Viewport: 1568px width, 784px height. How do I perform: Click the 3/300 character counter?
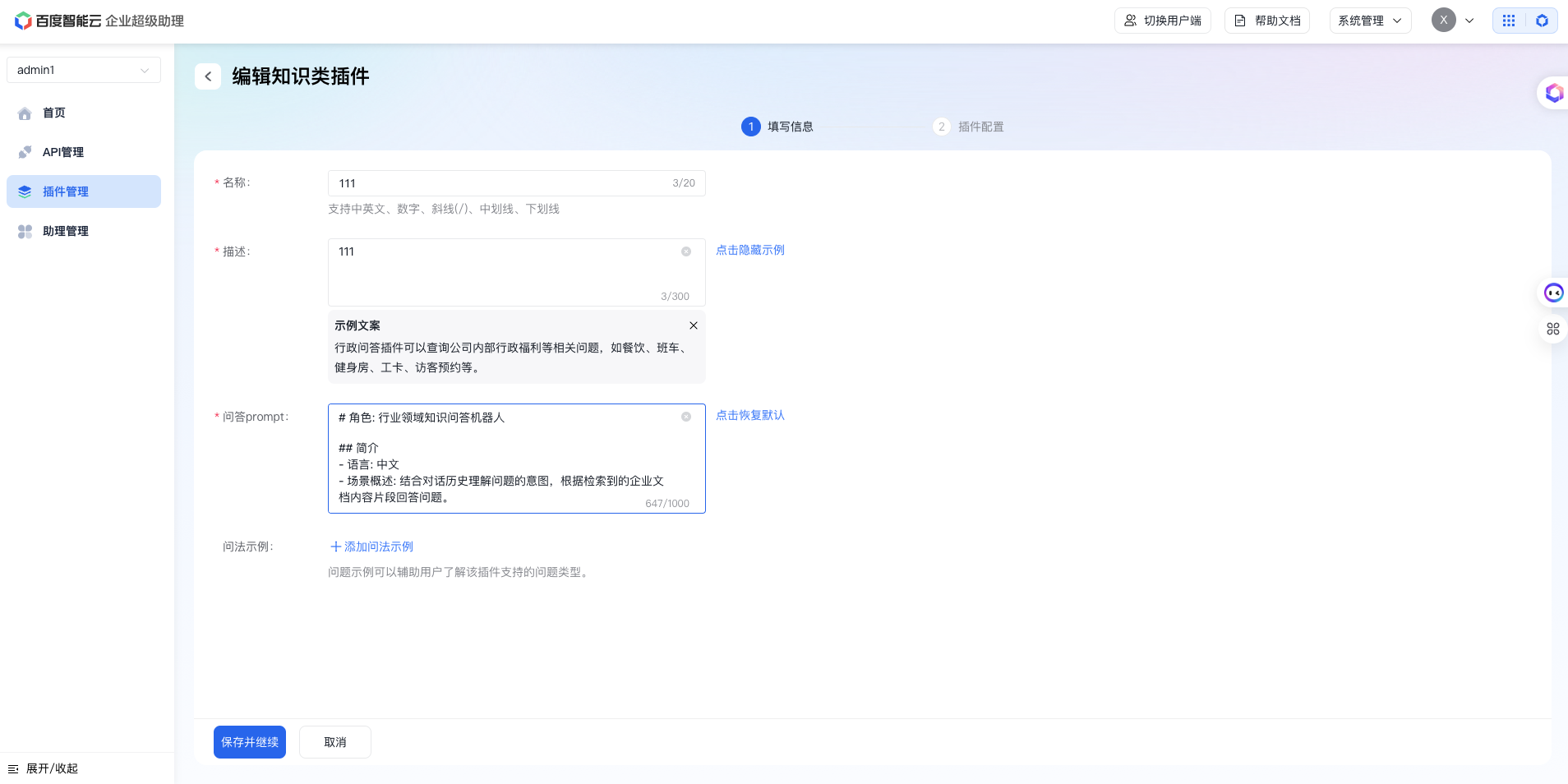(x=676, y=296)
